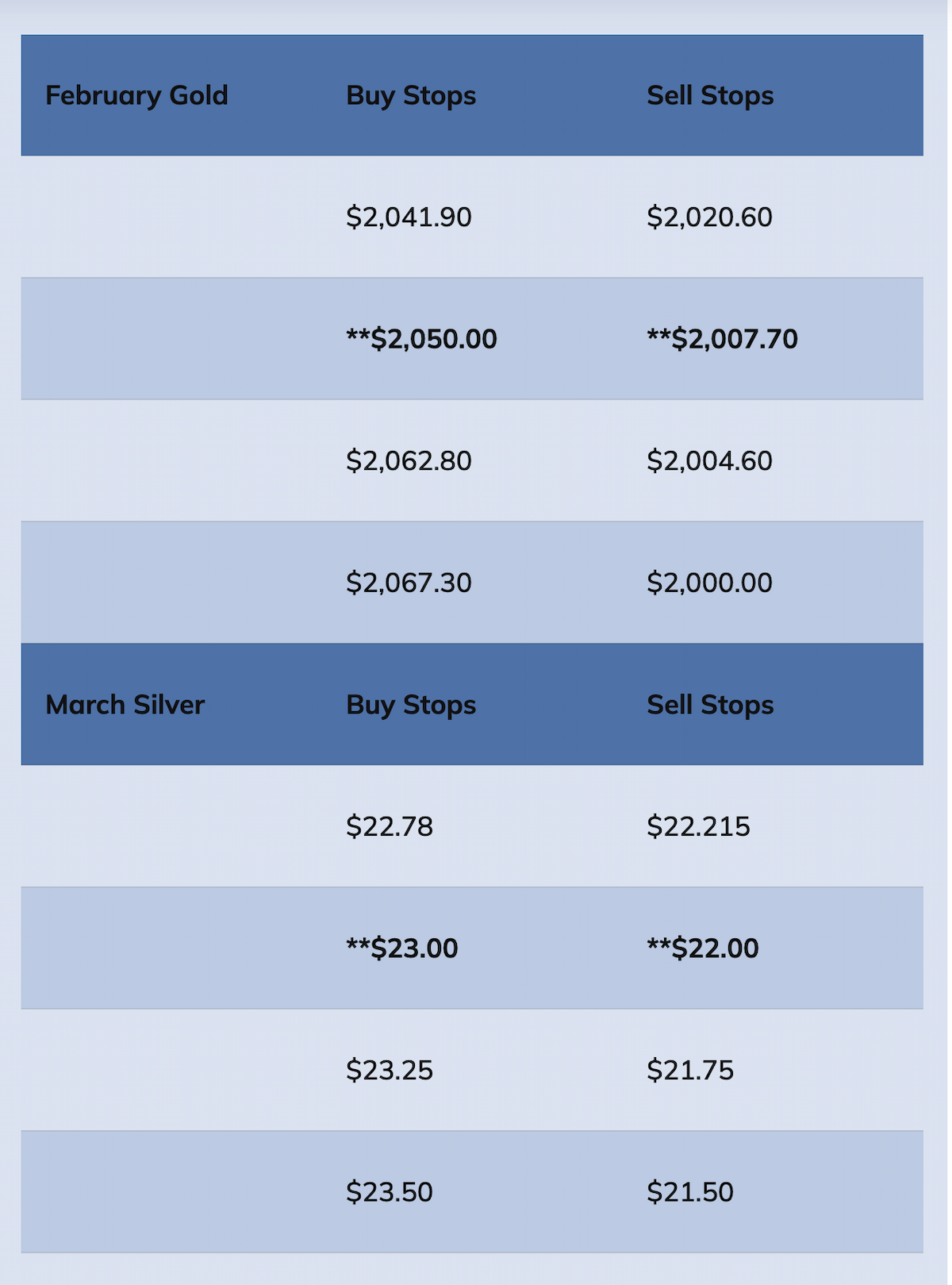Click the $2,020.60 sell stop value
The height and width of the screenshot is (1285, 952).
pos(709,217)
